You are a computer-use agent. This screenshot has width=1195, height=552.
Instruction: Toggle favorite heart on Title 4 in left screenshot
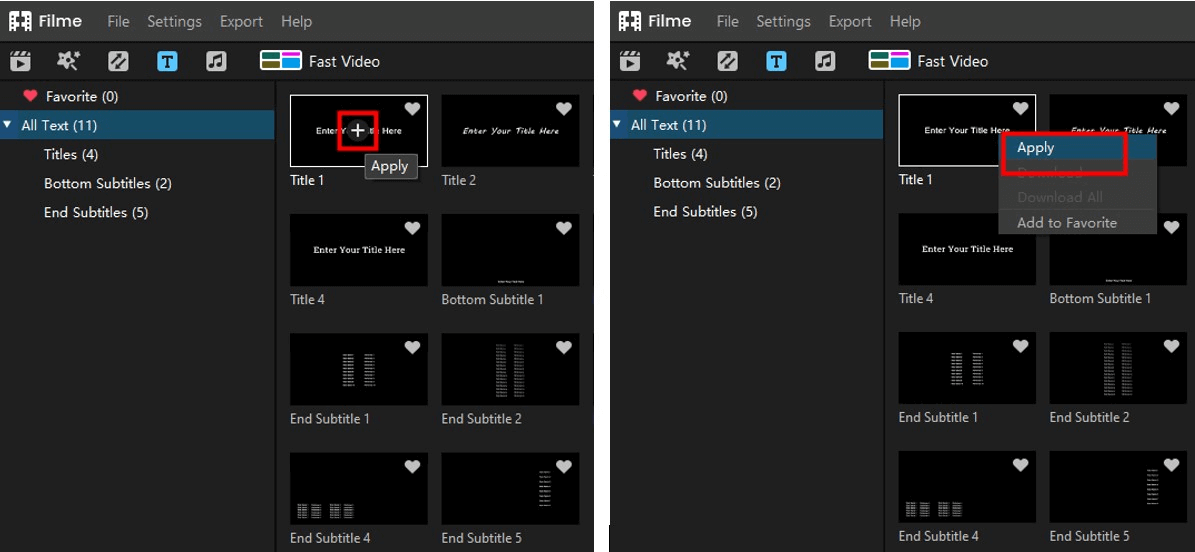412,228
